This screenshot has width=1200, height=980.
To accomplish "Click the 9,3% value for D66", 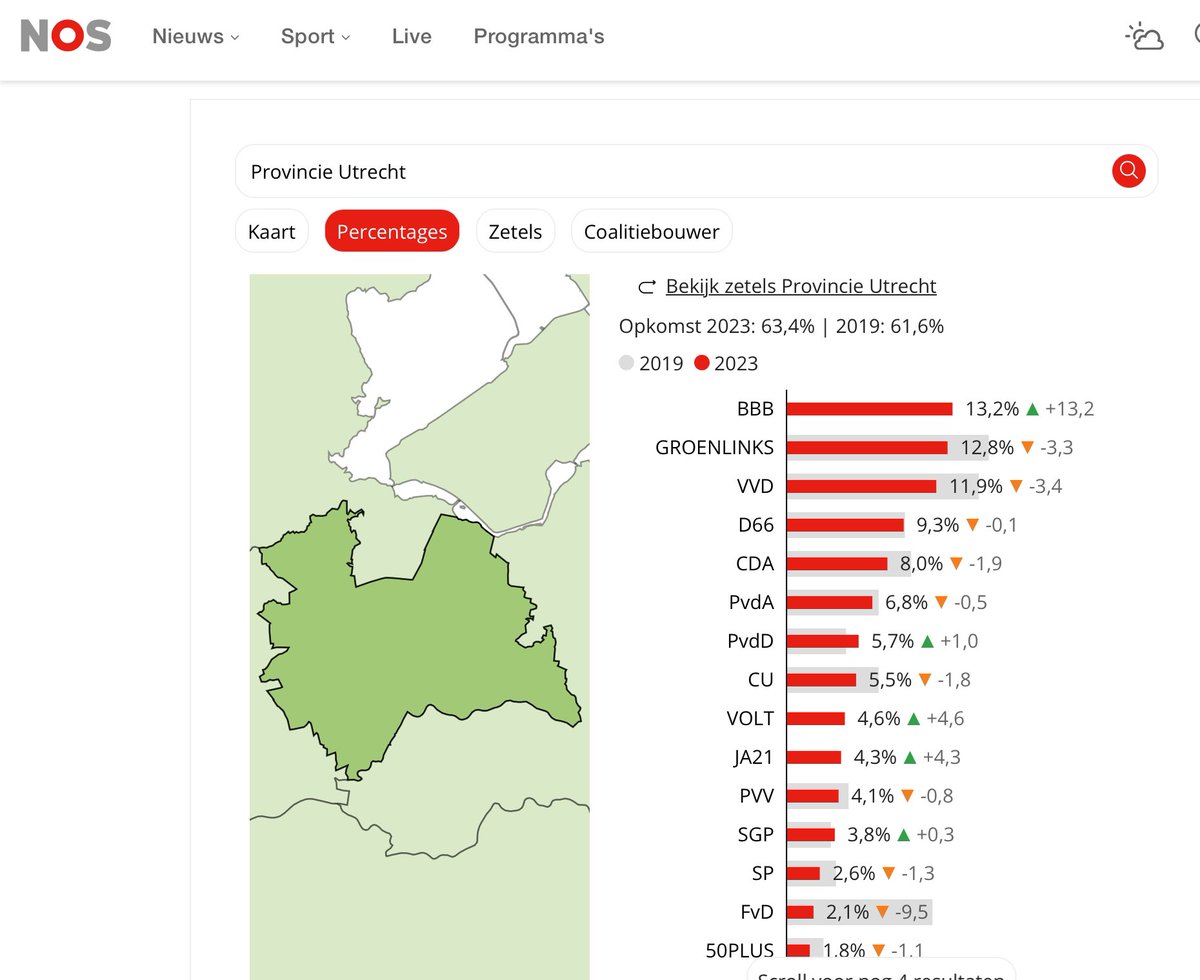I will [x=937, y=525].
